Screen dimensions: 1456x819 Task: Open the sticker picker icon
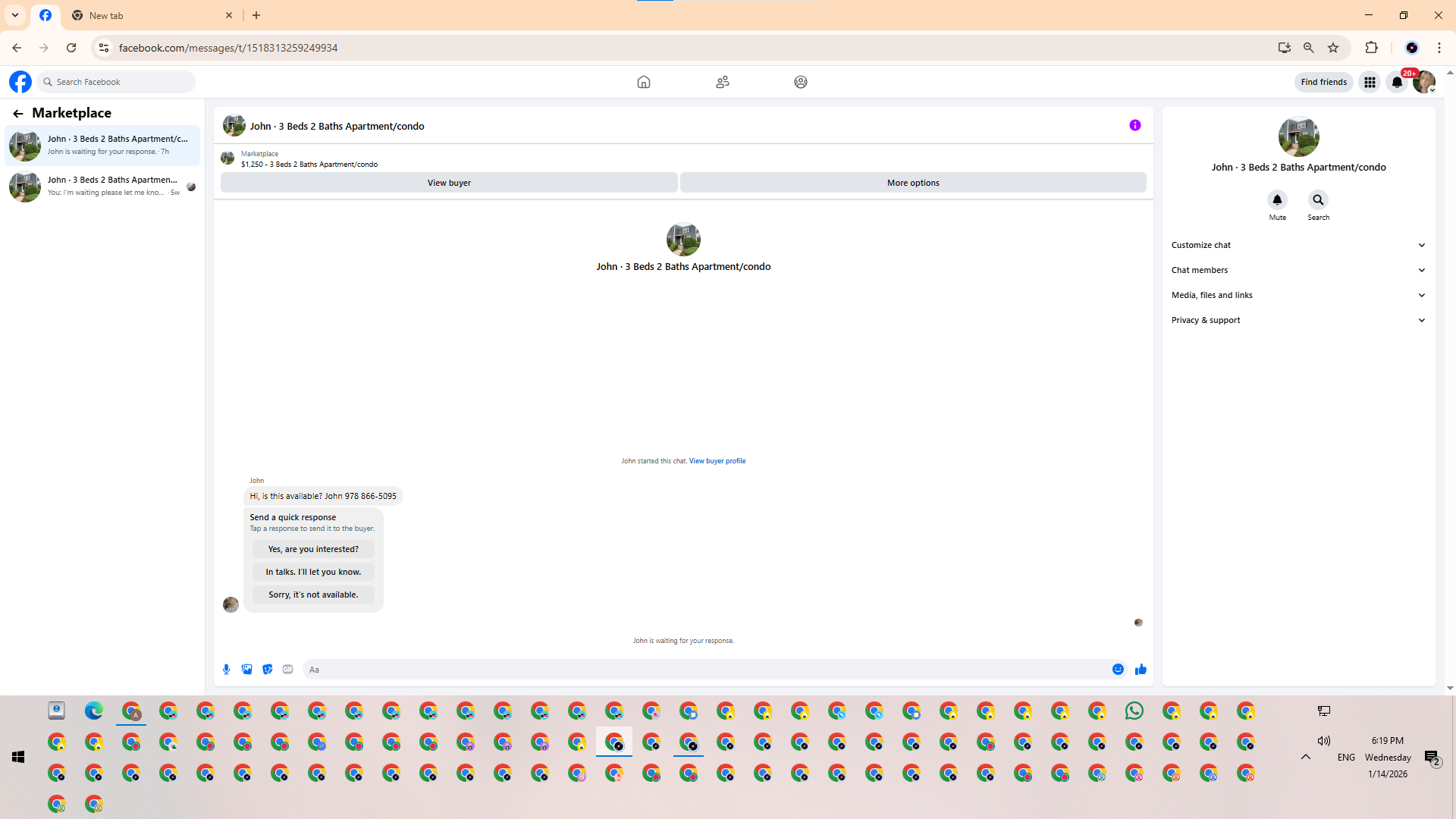pyautogui.click(x=267, y=670)
